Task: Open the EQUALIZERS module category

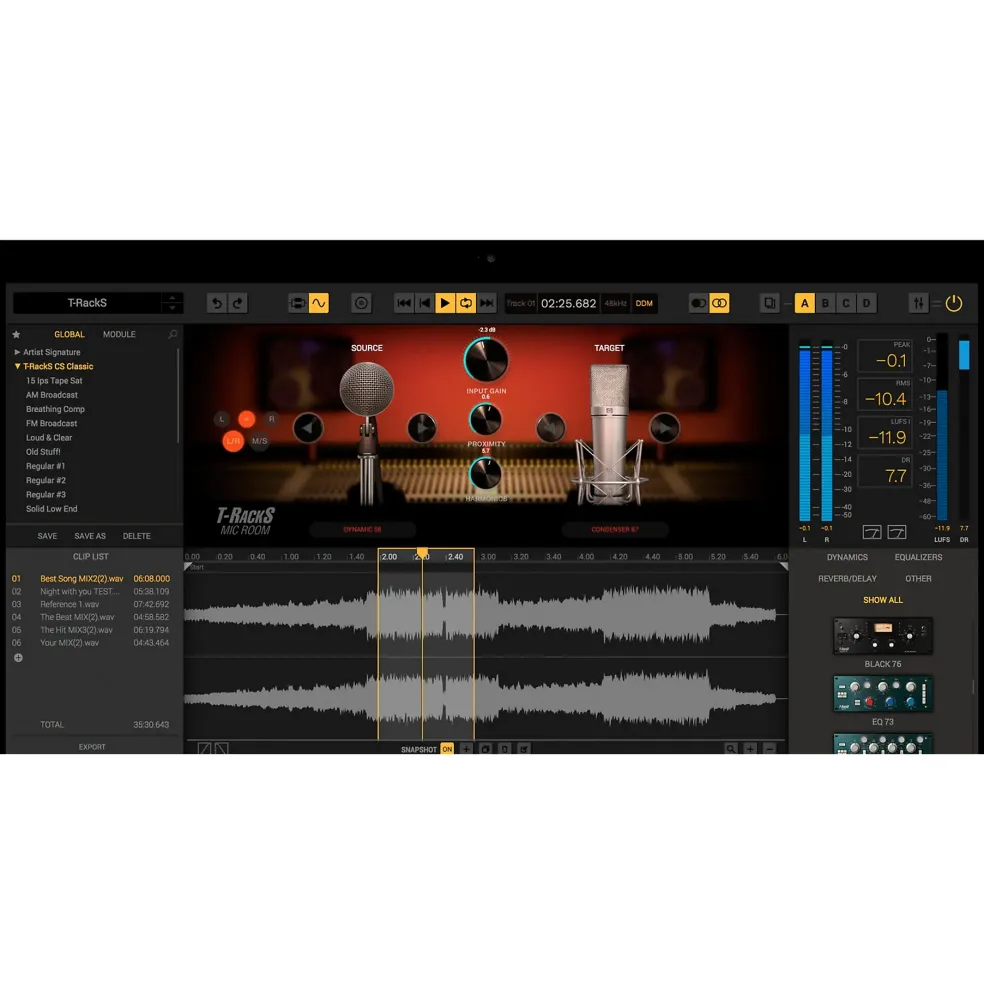Action: pyautogui.click(x=918, y=558)
